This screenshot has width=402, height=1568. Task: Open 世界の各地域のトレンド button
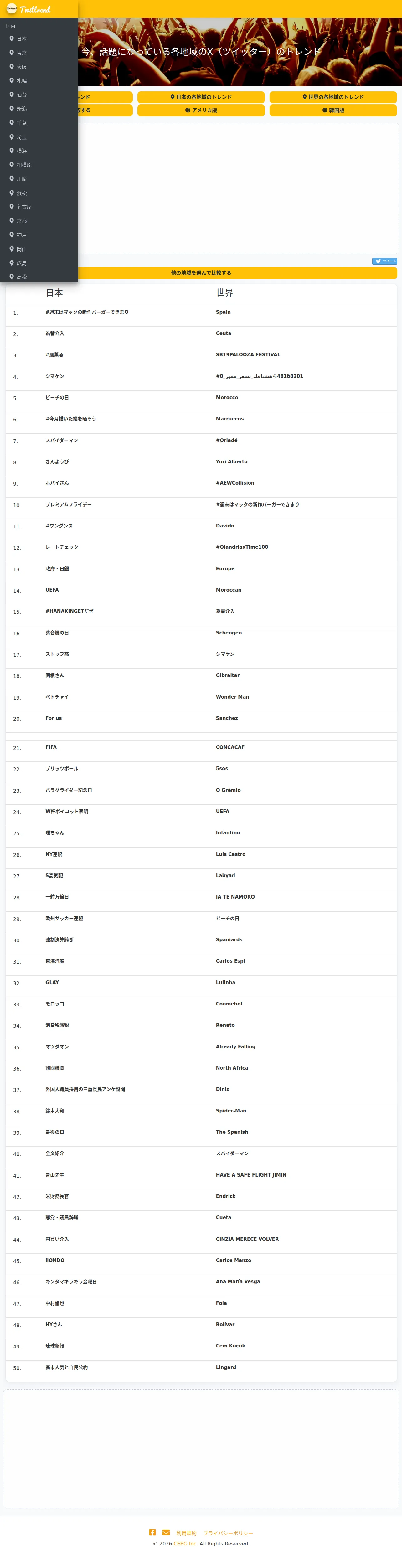point(333,97)
